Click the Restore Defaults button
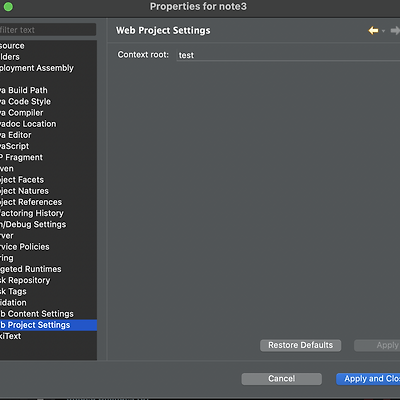The width and height of the screenshot is (400, 400). 300,345
